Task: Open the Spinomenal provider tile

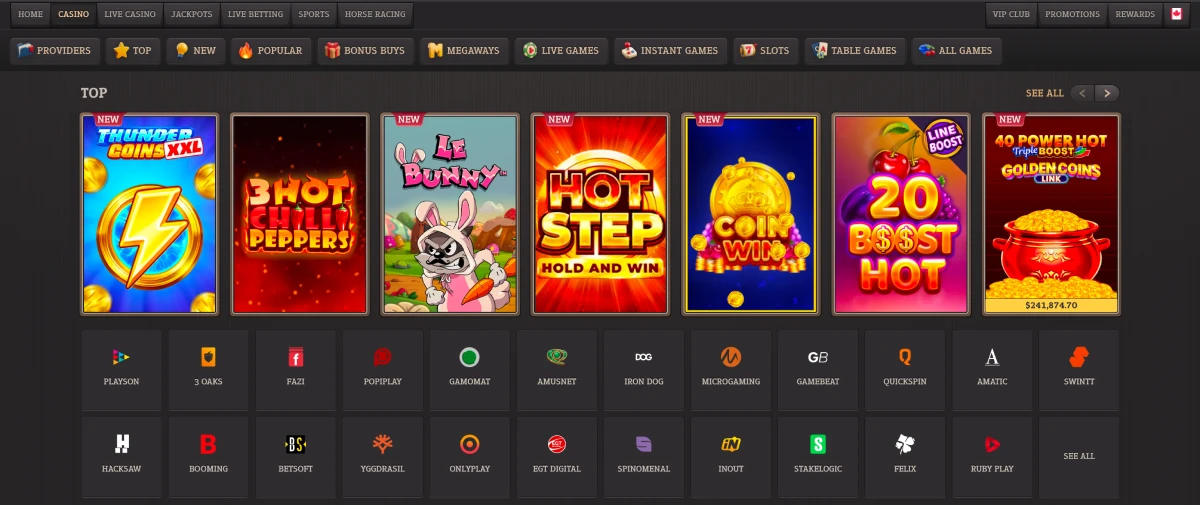Action: (x=644, y=457)
